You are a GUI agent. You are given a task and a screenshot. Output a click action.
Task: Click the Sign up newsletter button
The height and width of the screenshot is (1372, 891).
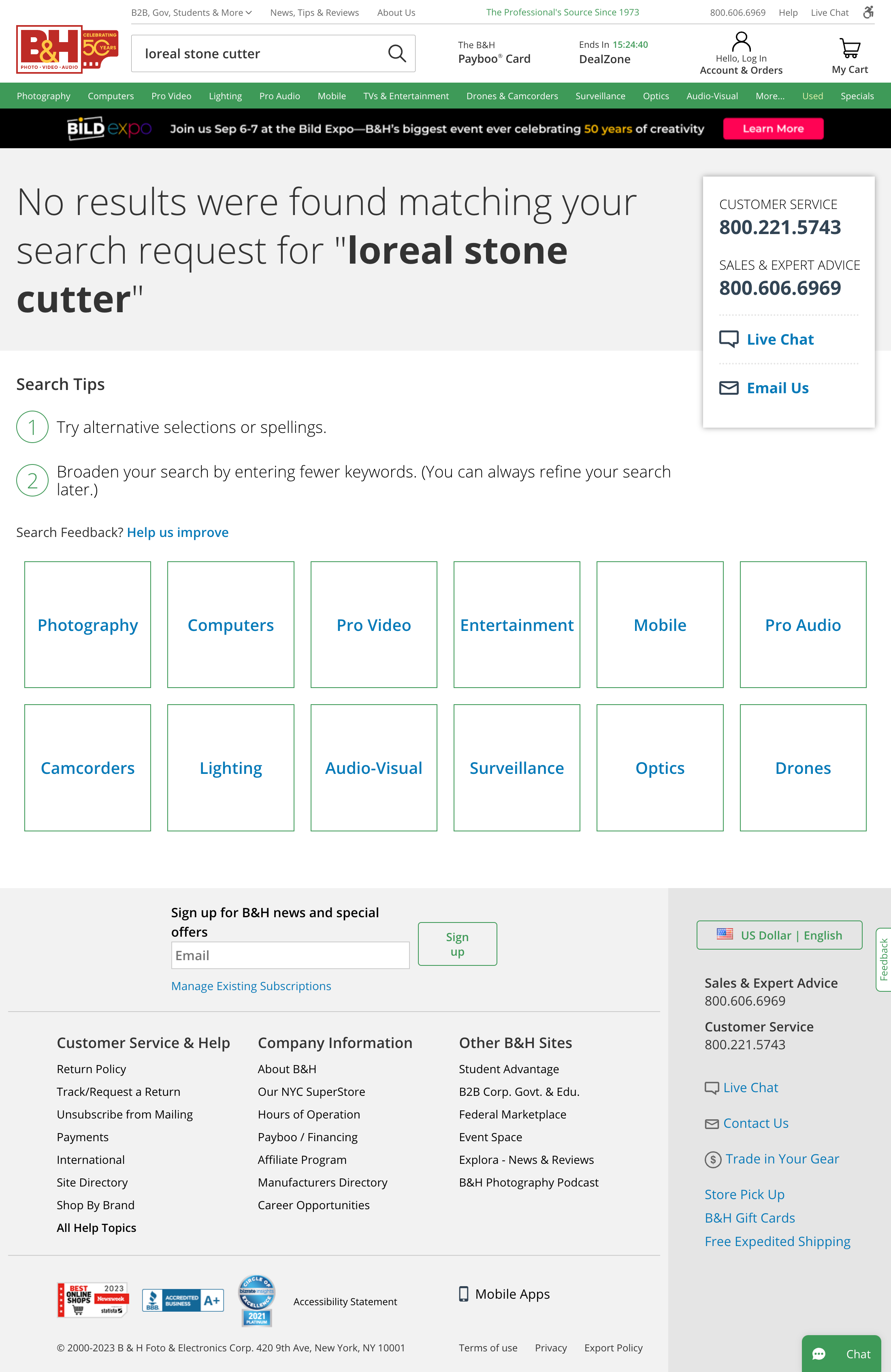pos(457,944)
